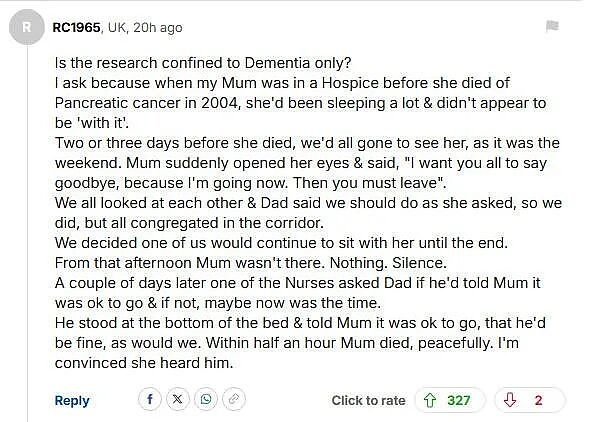
Task: Reply to RC1965's comment
Action: (72, 400)
